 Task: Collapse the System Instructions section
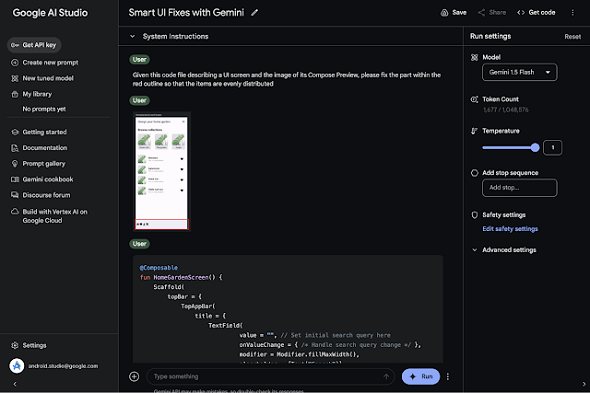click(132, 37)
